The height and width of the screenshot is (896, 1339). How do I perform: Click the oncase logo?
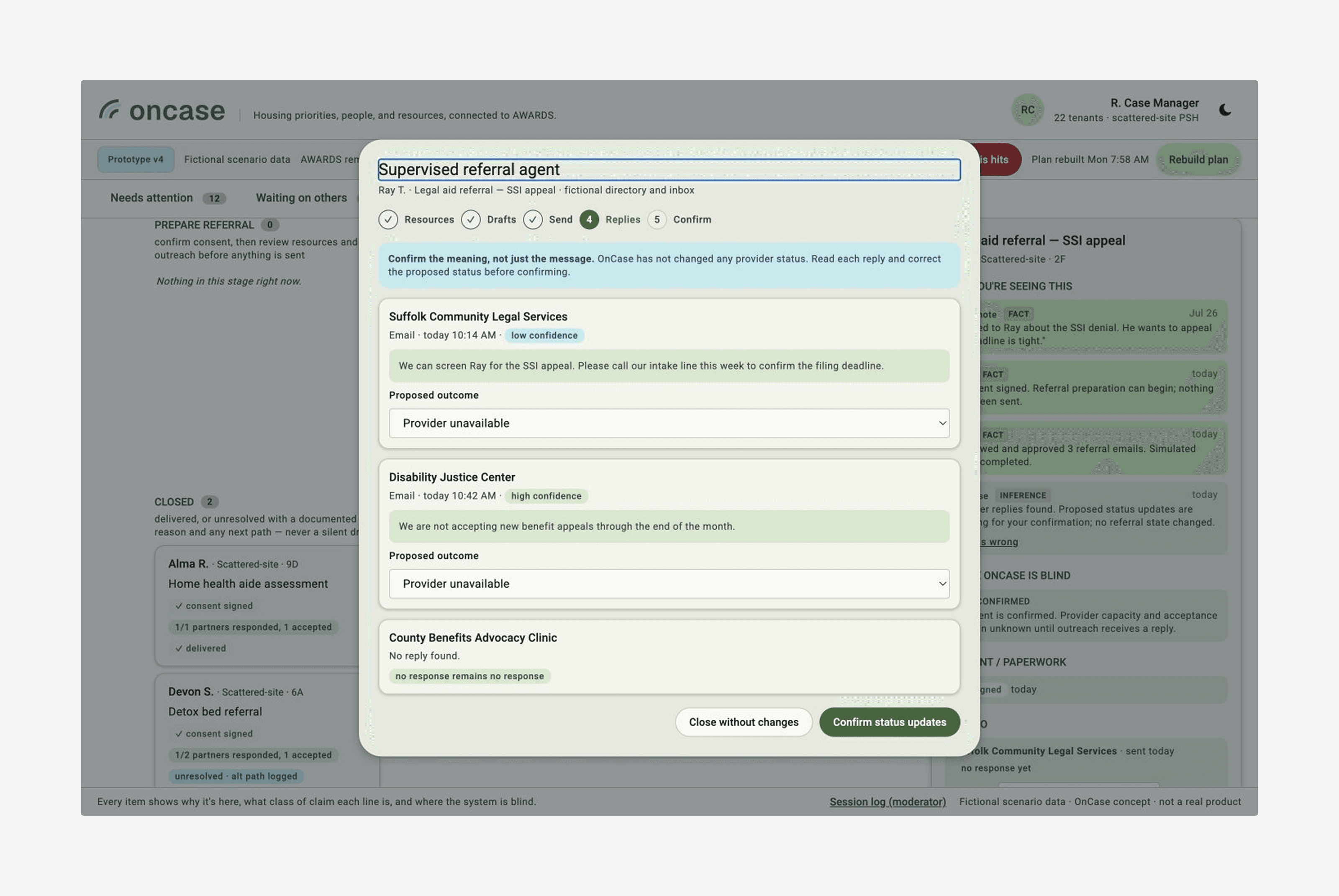click(162, 110)
